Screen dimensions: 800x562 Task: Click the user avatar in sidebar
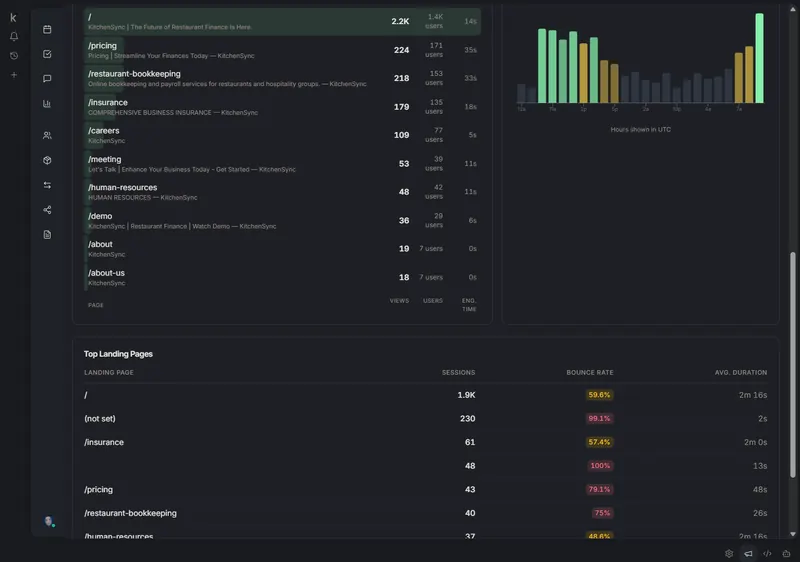tap(49, 521)
